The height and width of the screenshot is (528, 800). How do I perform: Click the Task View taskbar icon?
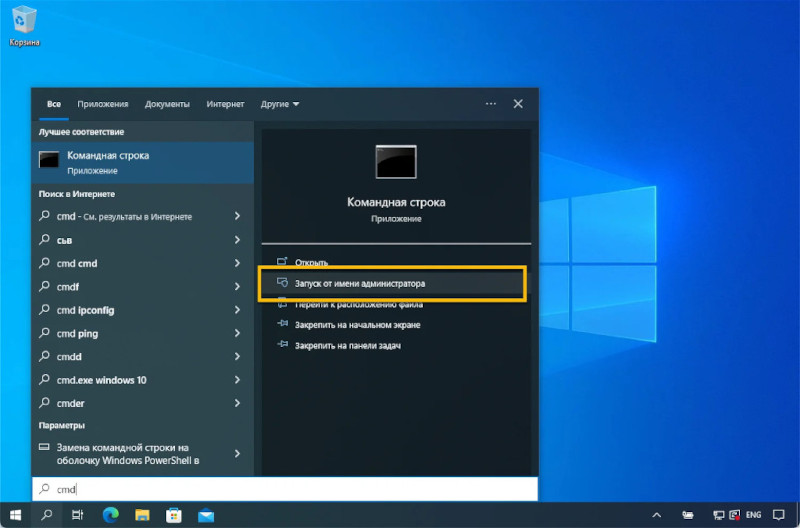(77, 515)
